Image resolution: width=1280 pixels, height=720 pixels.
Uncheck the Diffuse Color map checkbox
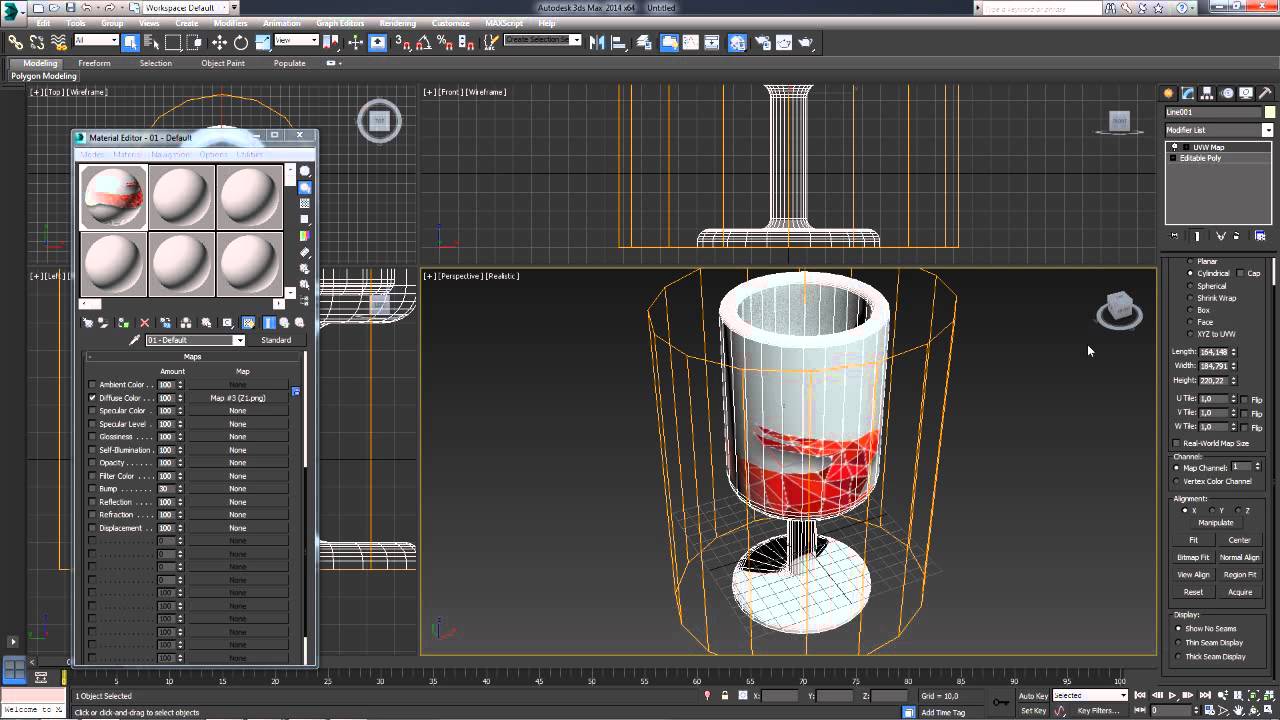coord(92,398)
